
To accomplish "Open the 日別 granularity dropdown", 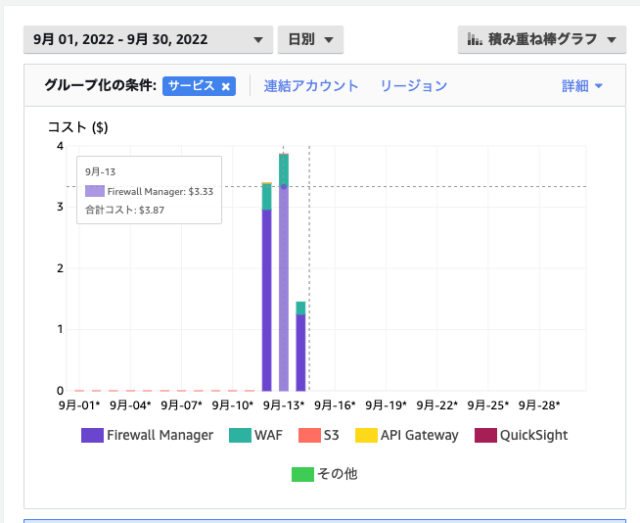I will pos(311,40).
